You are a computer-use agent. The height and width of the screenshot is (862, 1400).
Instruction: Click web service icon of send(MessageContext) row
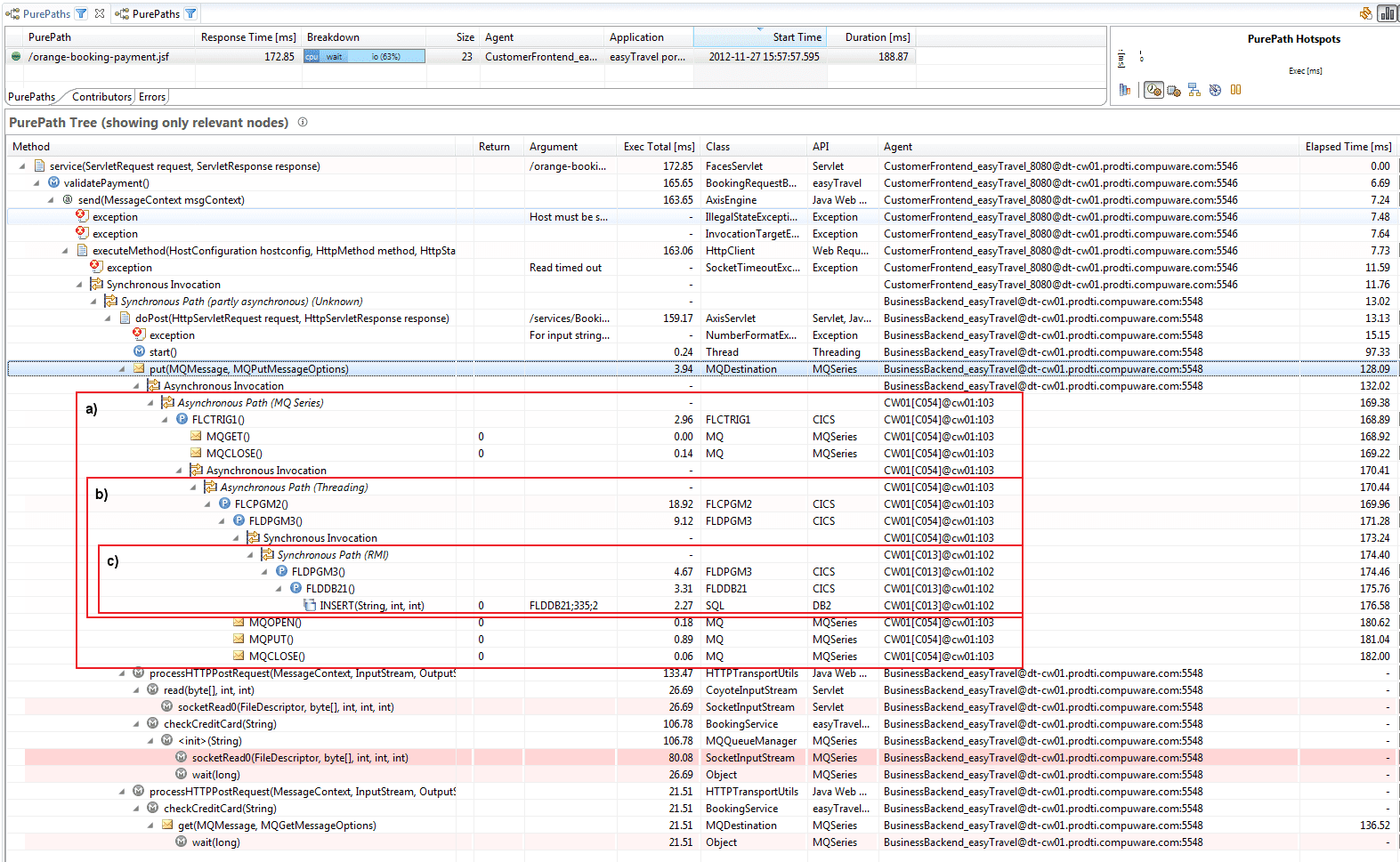pyautogui.click(x=68, y=199)
